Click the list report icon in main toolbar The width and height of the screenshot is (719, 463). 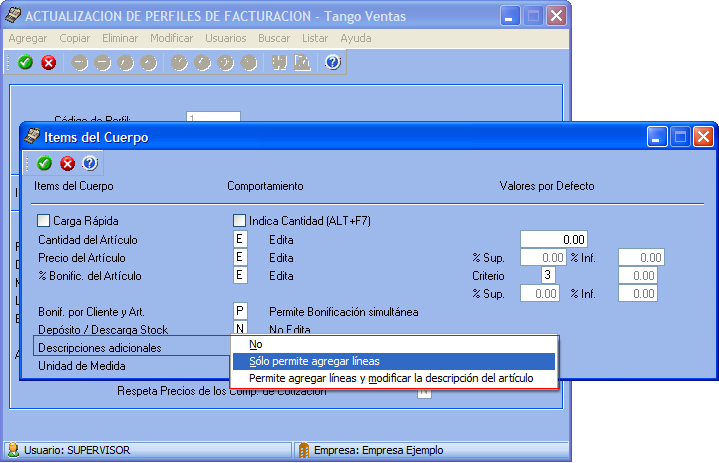(302, 62)
